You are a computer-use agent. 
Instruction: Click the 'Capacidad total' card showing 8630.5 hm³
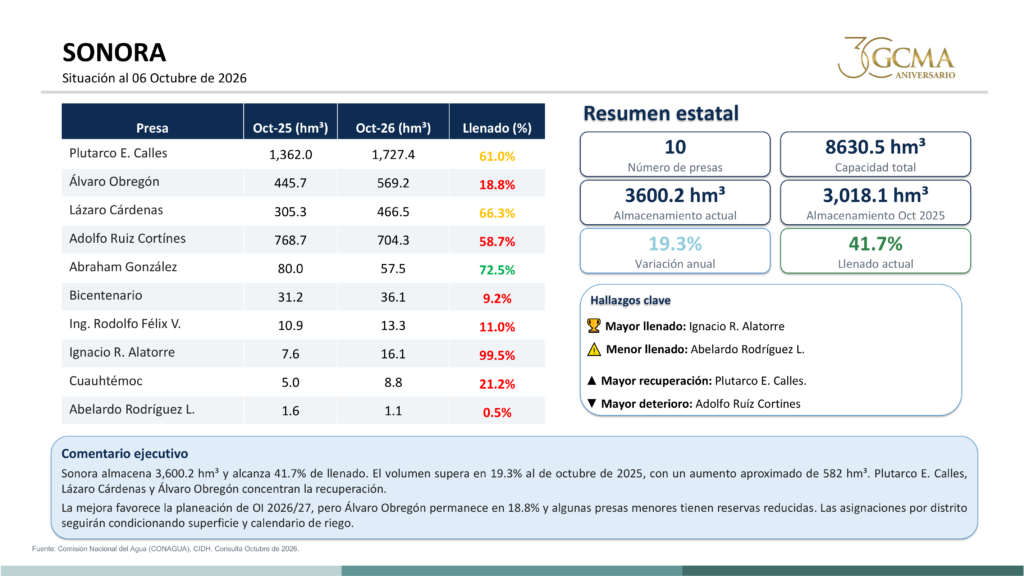[x=875, y=155]
